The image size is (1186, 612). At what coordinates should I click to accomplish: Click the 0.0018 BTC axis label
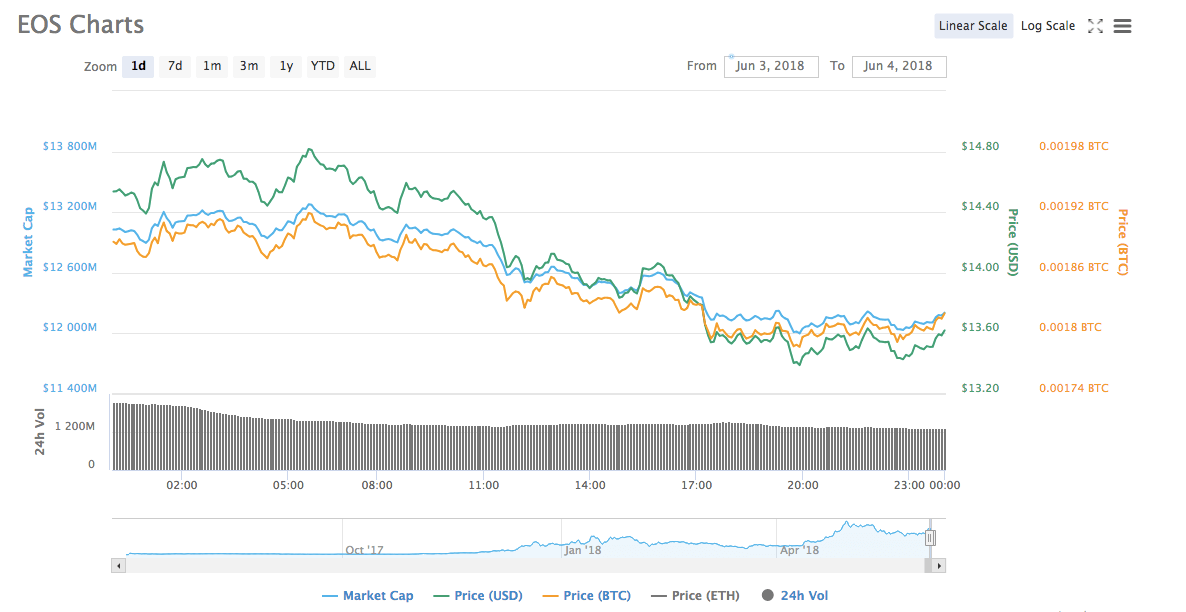1070,328
